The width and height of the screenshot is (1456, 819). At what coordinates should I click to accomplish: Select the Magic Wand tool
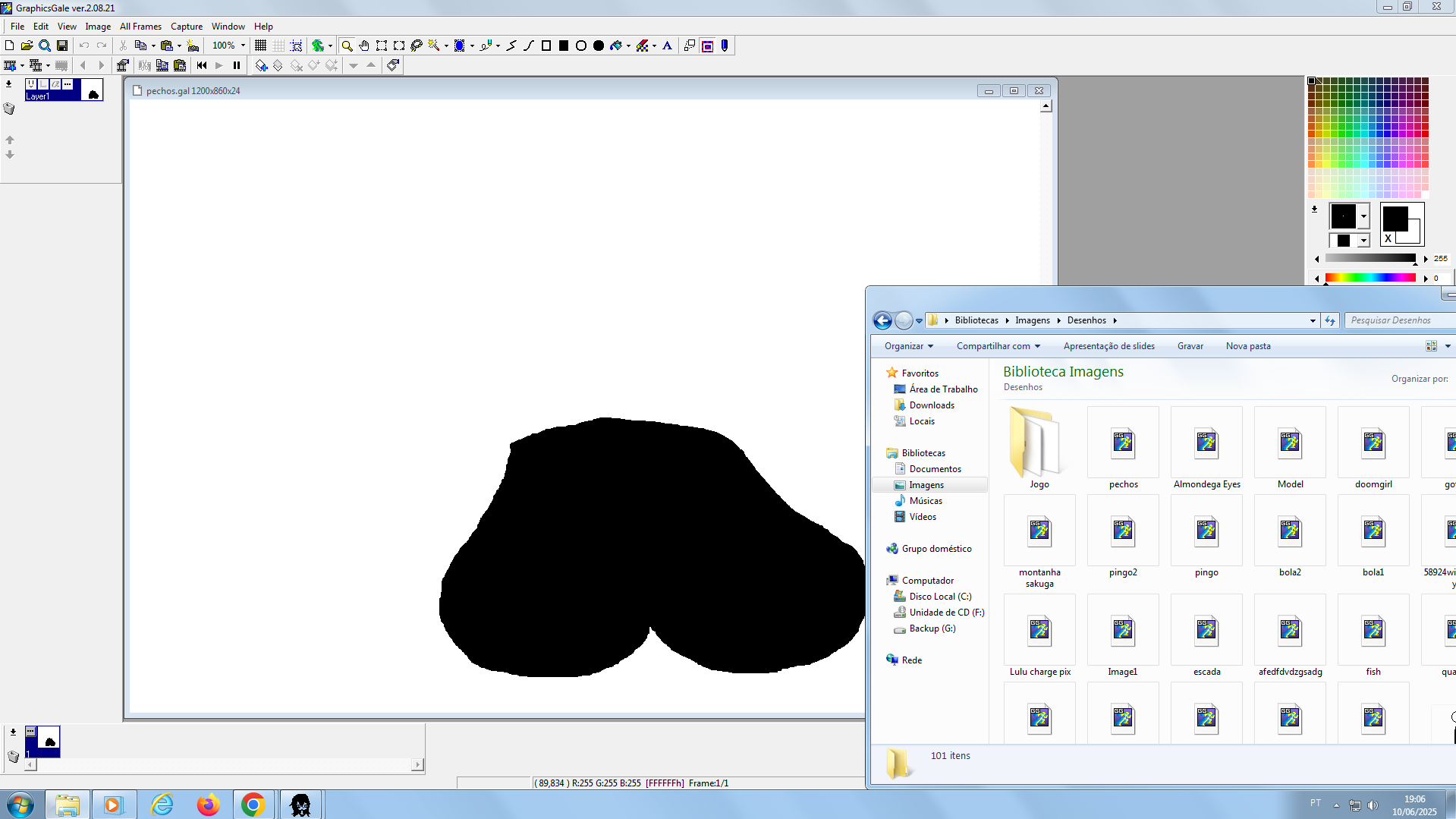[x=434, y=46]
